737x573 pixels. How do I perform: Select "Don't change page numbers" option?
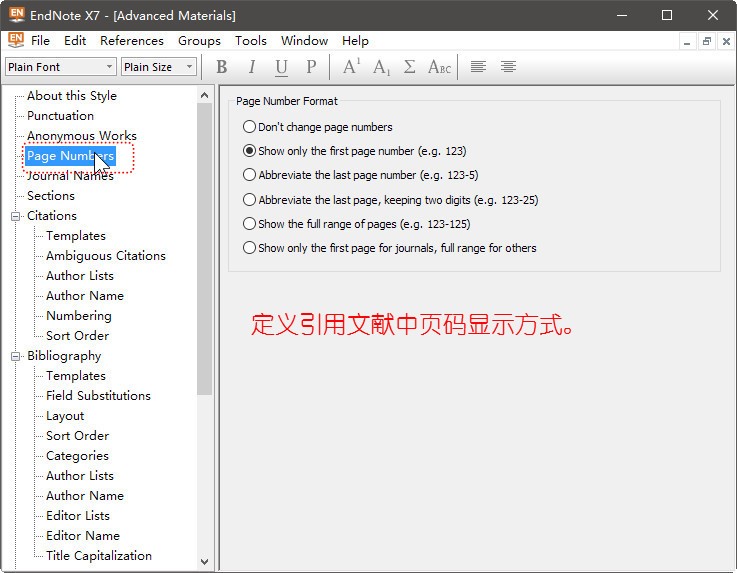[x=250, y=127]
